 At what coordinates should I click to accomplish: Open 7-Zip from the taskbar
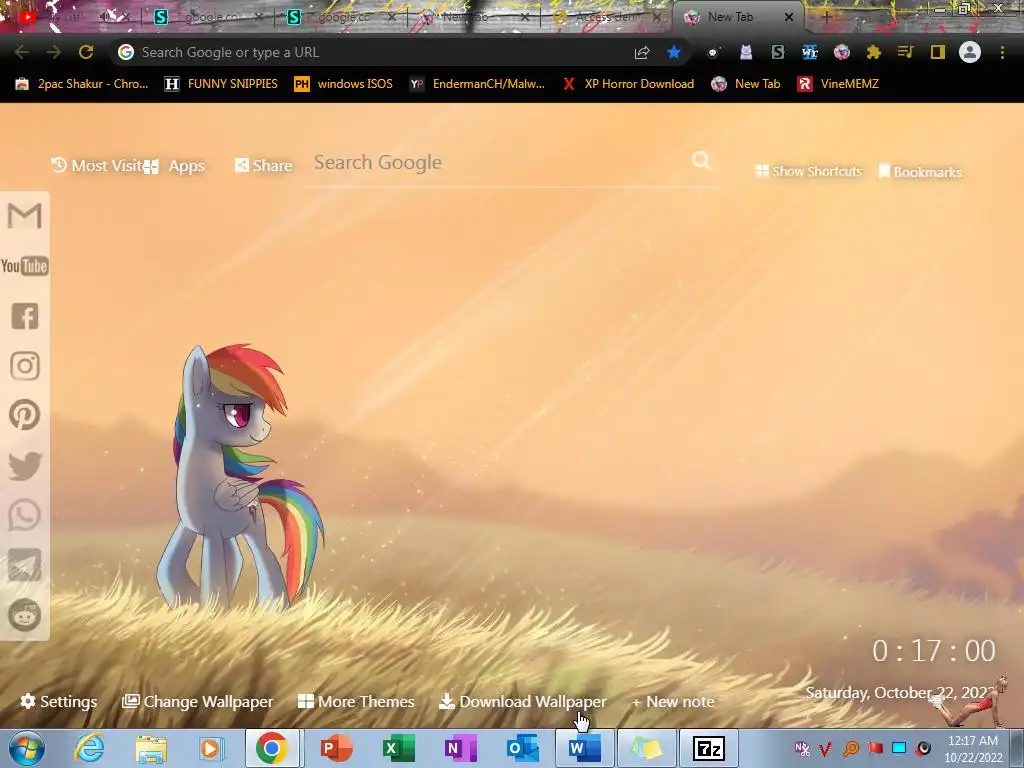709,748
